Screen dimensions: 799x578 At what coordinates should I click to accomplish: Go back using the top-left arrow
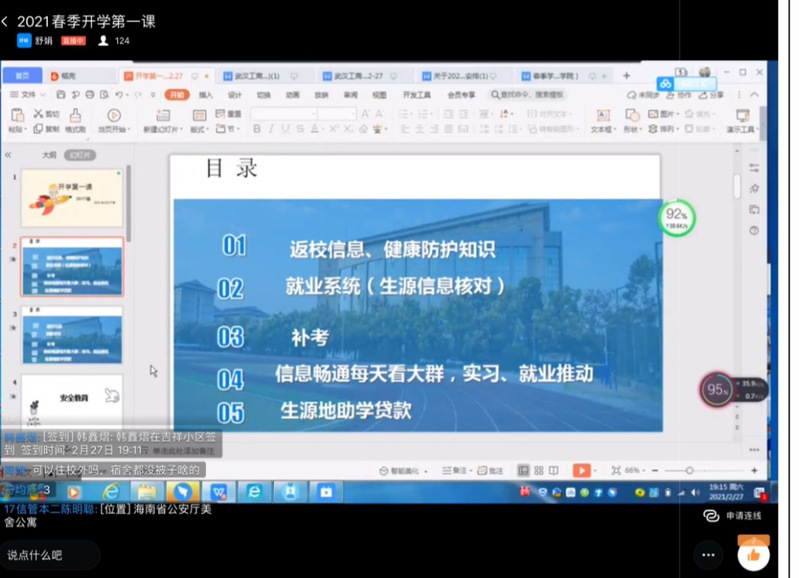6,21
